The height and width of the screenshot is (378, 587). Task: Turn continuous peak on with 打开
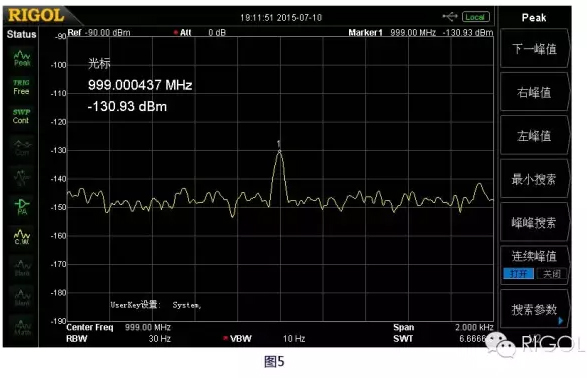point(518,274)
